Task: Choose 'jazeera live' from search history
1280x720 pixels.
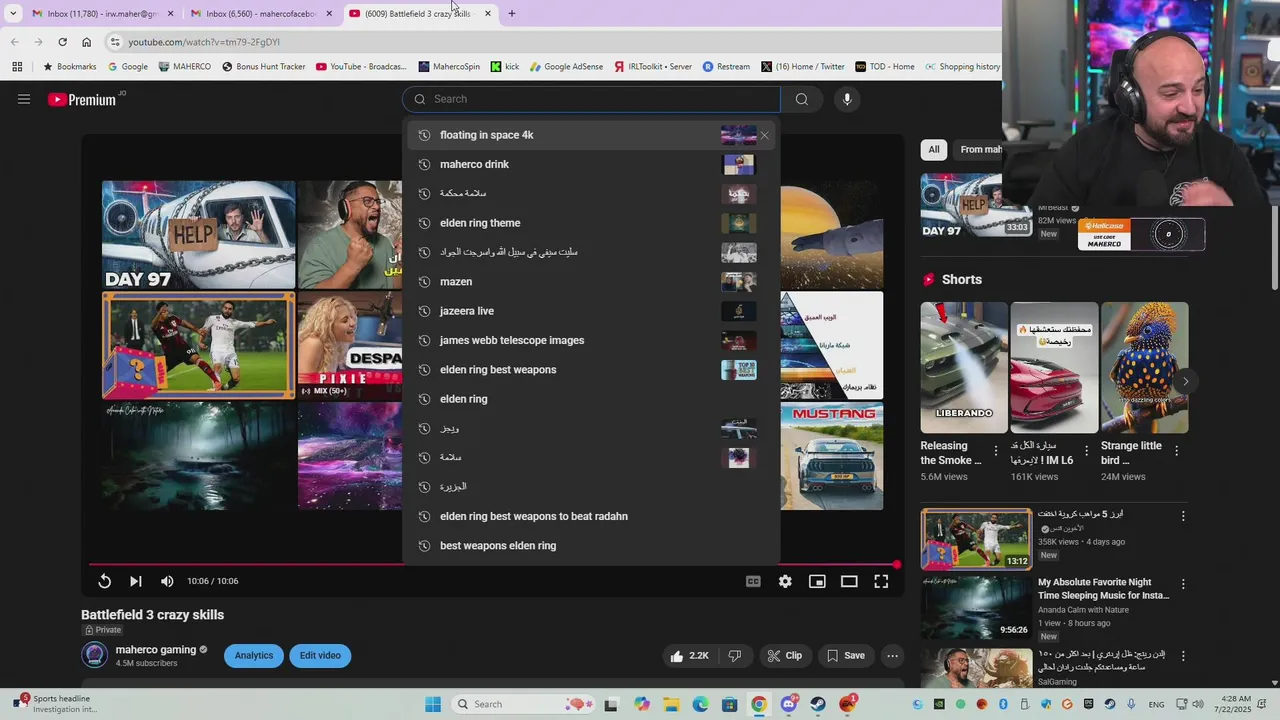Action: tap(591, 311)
